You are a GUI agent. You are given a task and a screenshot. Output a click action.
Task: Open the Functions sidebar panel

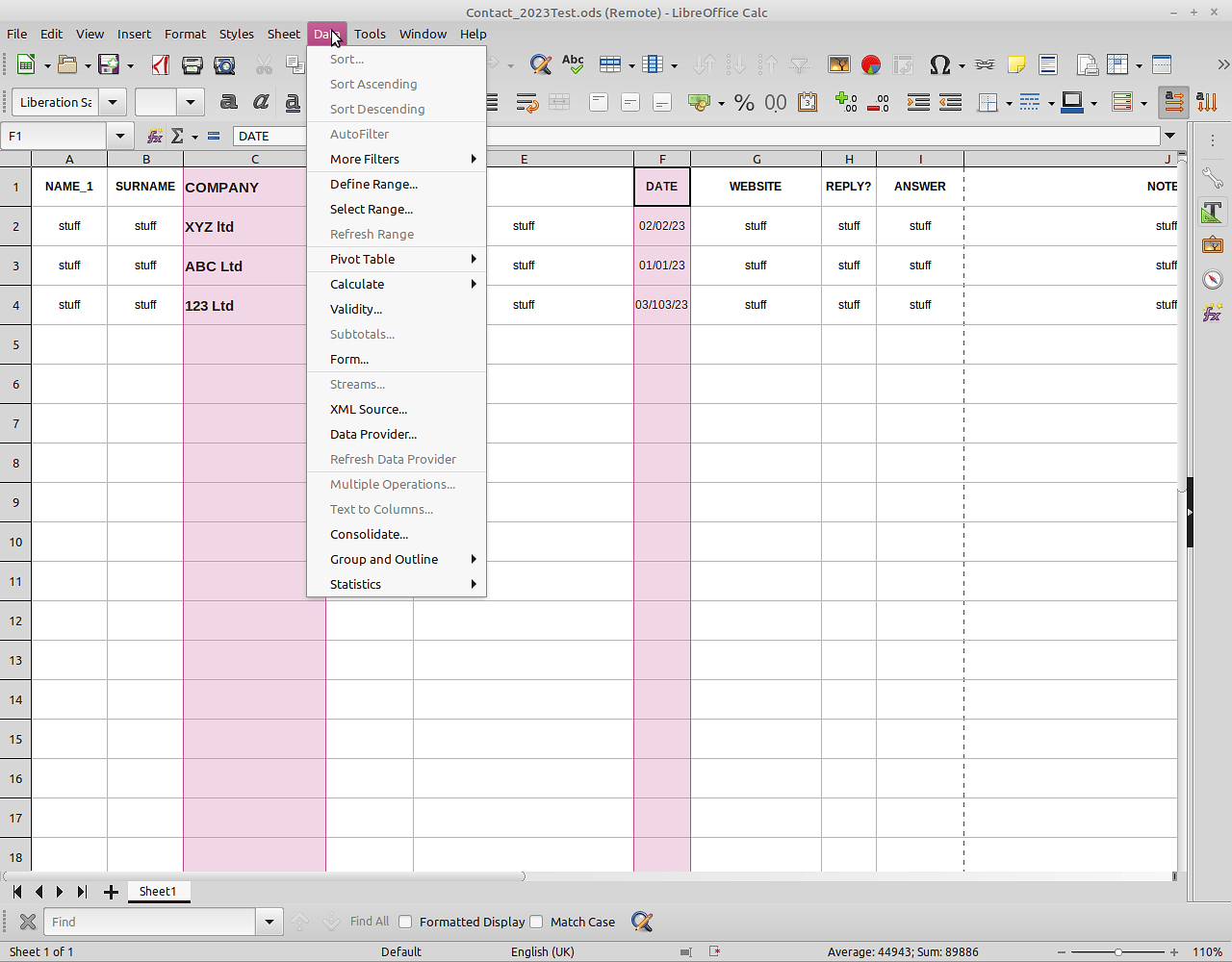coord(1212,312)
